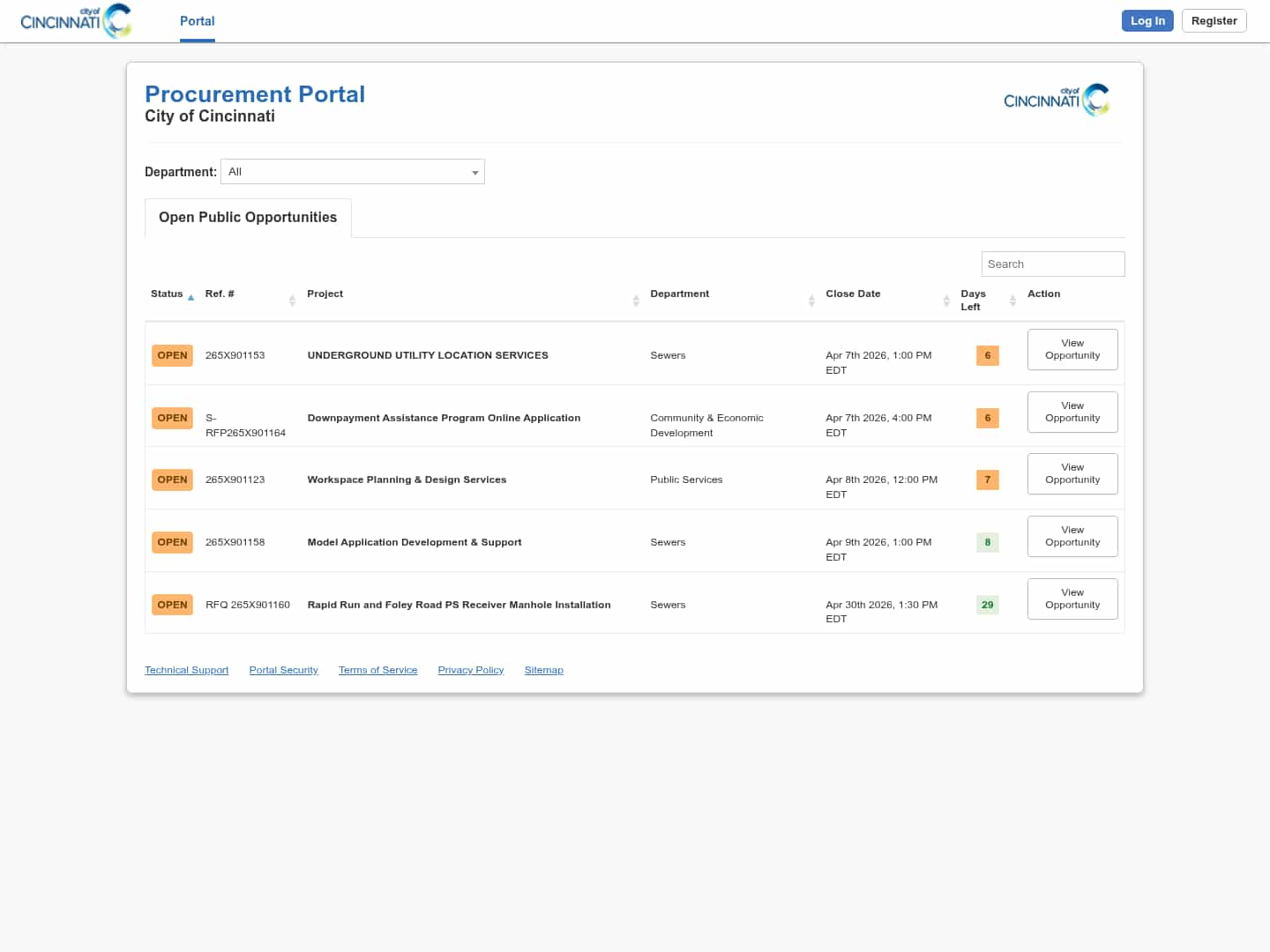This screenshot has width=1270, height=952.
Task: Click the Cincinnati logo in top navigation bar
Action: (x=76, y=21)
